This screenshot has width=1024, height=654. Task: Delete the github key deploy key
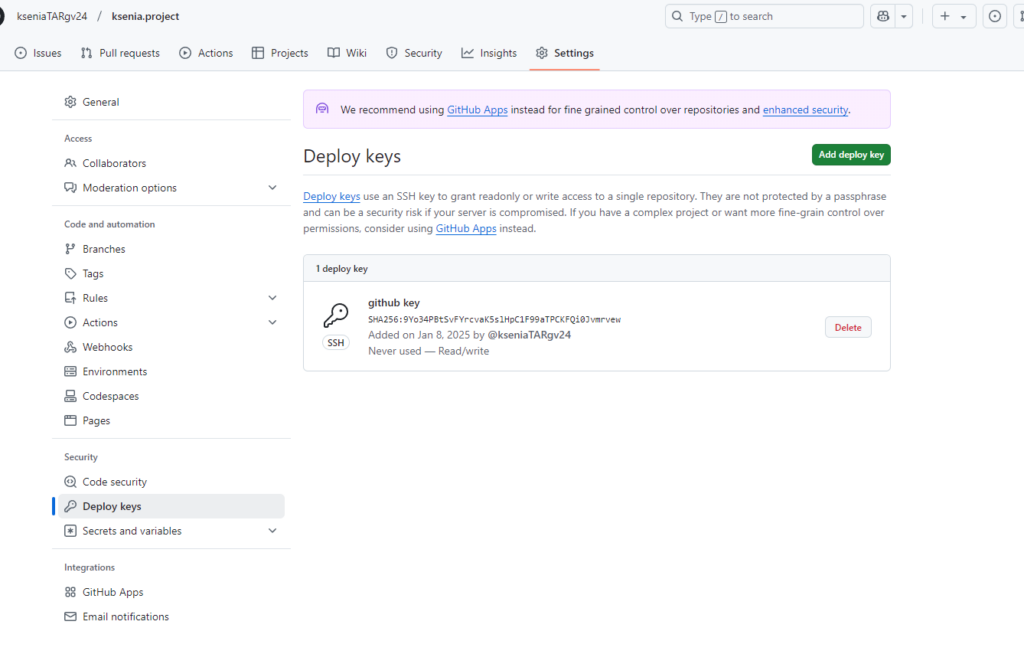click(847, 328)
